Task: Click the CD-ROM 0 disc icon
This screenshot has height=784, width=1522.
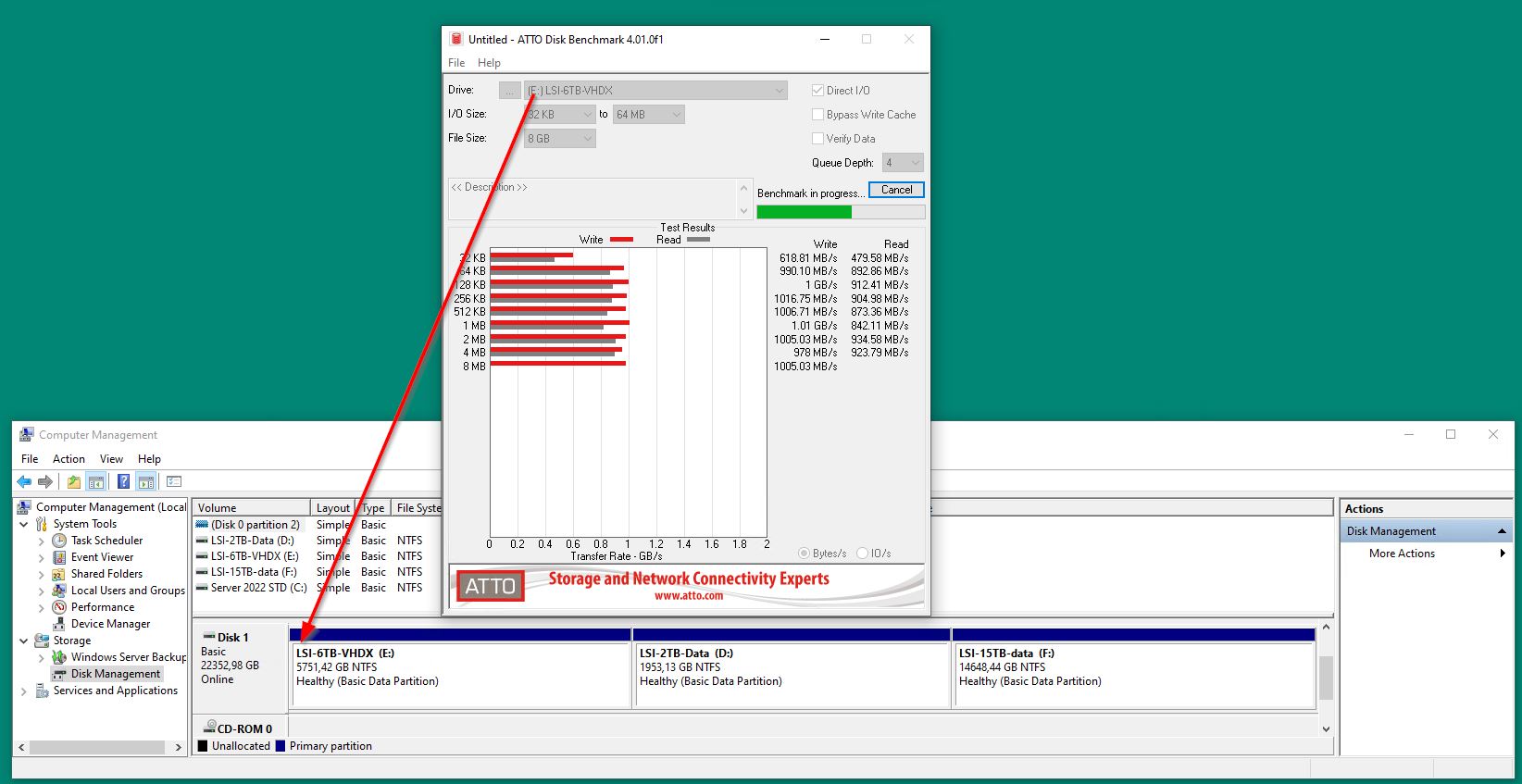Action: coord(209,728)
